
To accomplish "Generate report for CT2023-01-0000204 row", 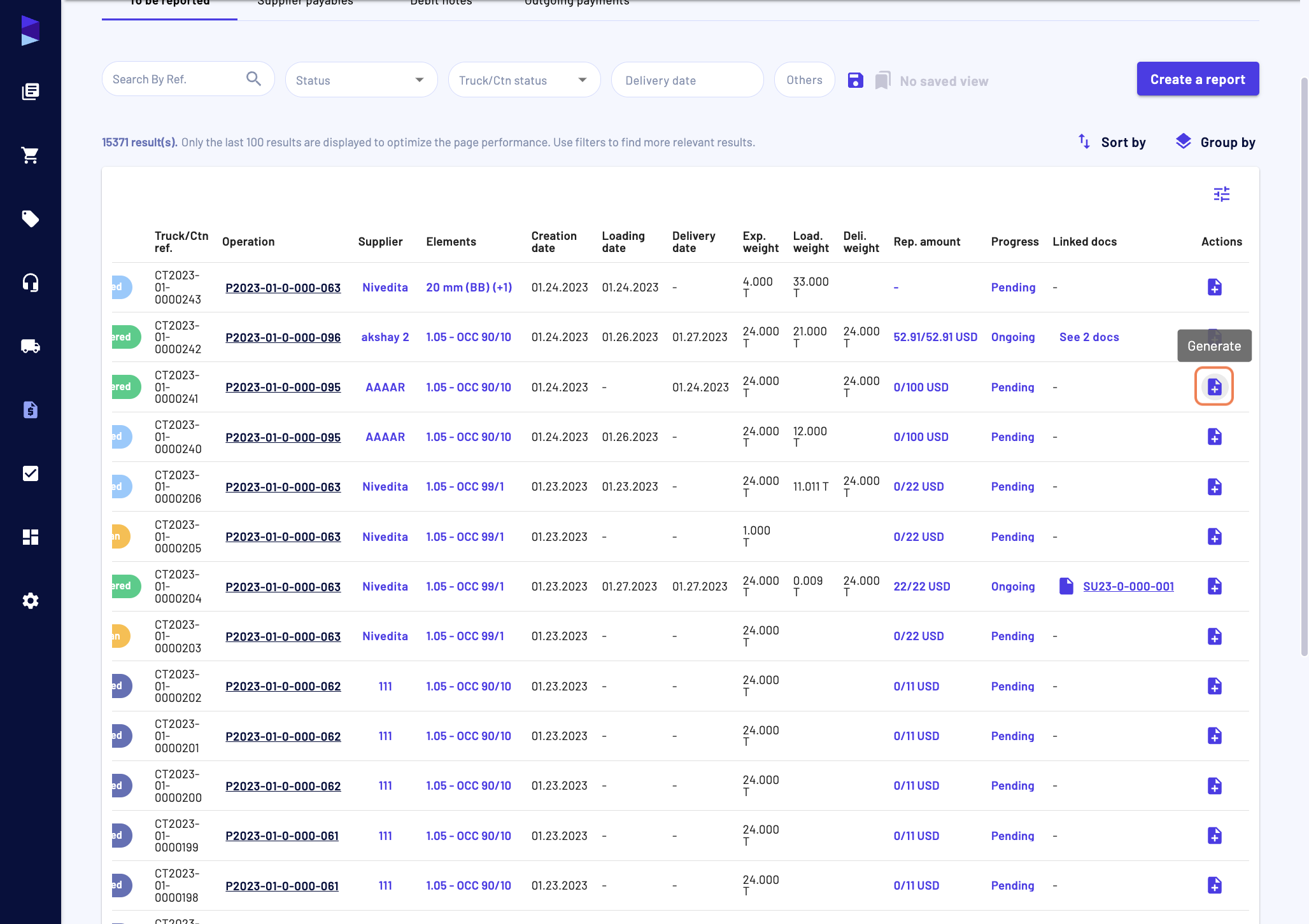I will [1214, 586].
